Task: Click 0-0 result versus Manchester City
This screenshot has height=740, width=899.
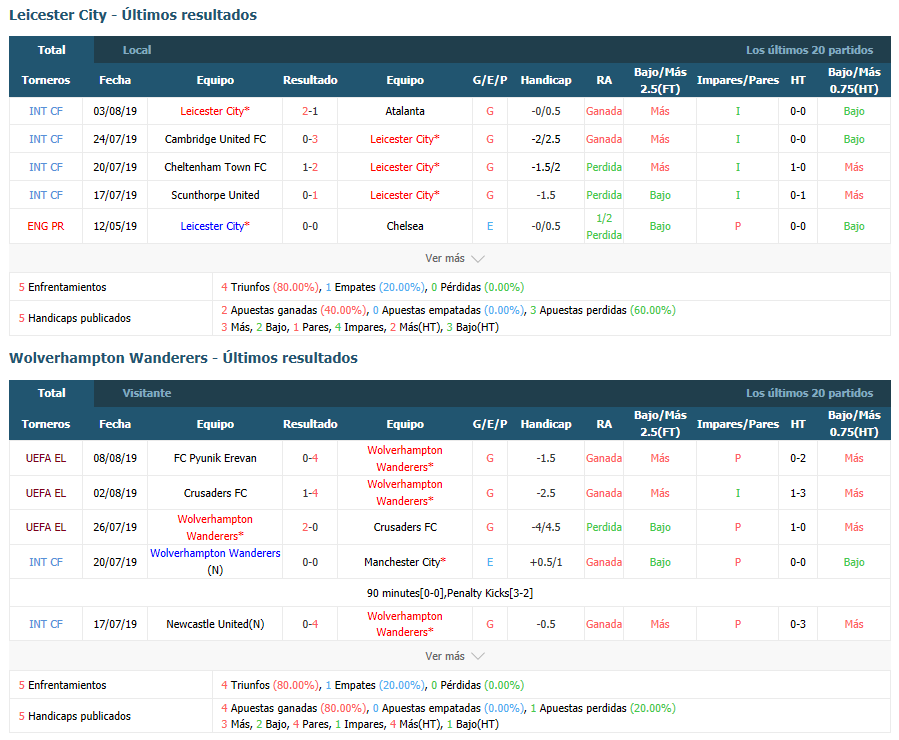Action: pos(310,562)
